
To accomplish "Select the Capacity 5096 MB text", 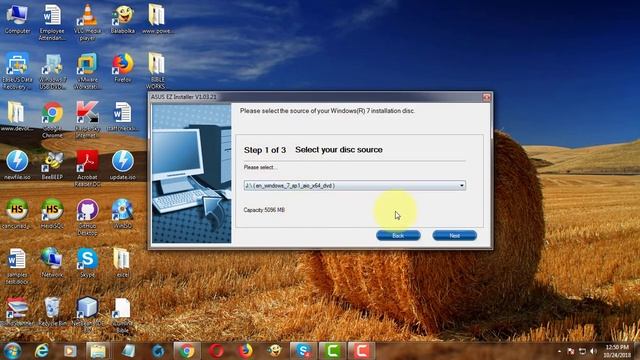I will pos(264,210).
